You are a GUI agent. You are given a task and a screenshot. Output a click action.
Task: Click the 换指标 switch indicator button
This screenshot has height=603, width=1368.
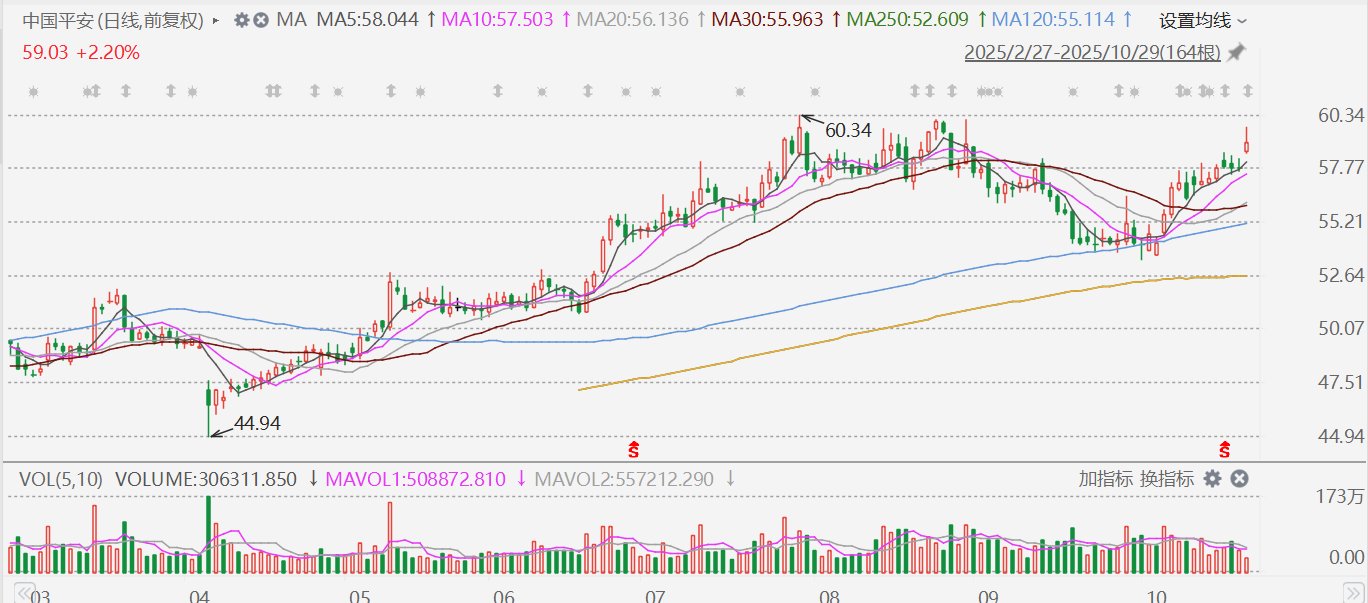[x=1169, y=479]
